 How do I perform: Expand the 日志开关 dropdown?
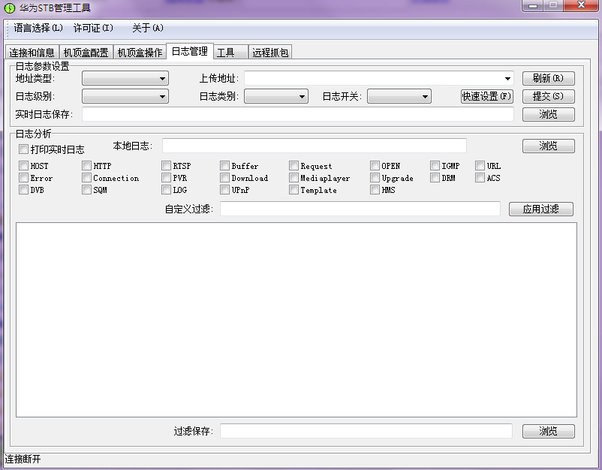click(x=399, y=96)
